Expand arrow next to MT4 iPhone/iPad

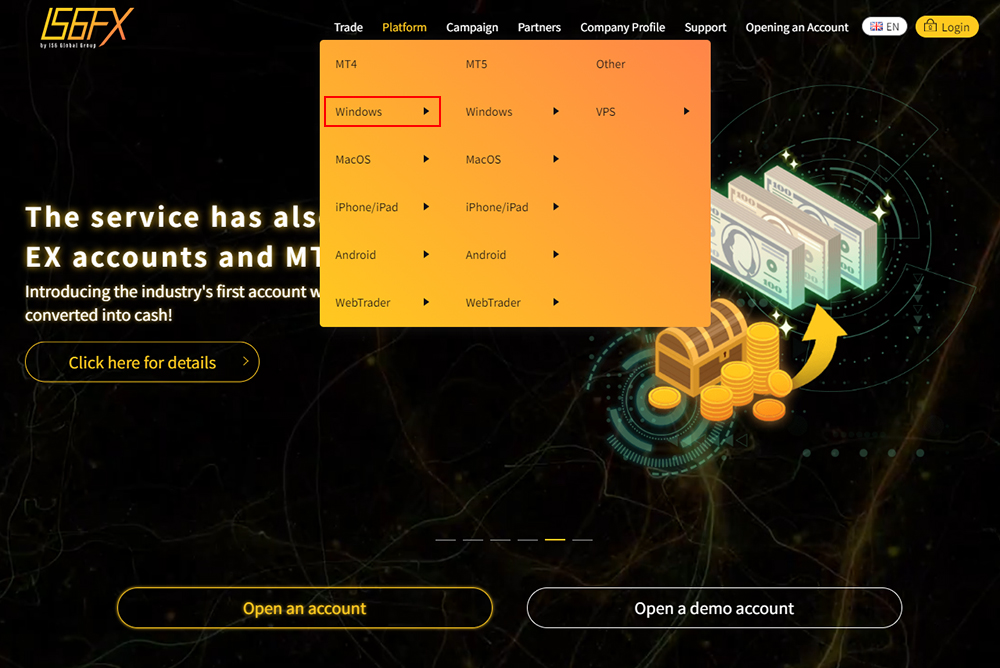pyautogui.click(x=426, y=207)
